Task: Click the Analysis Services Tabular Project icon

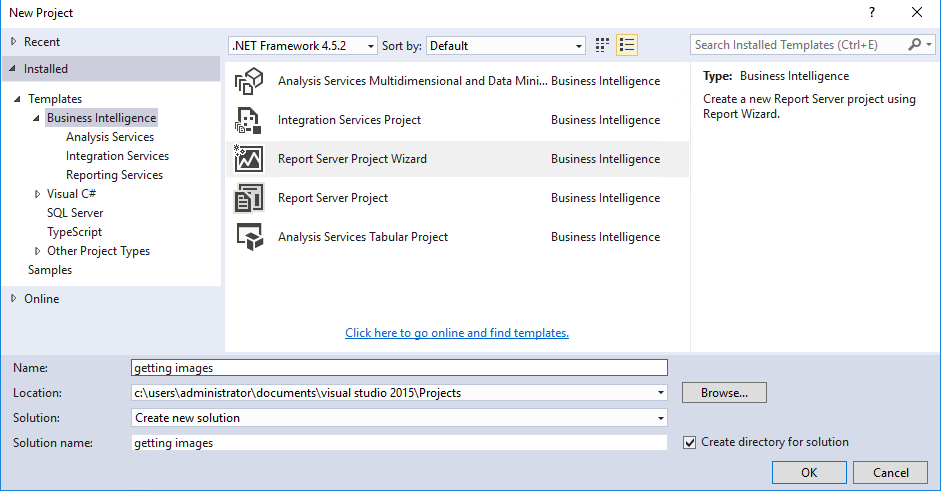Action: coord(248,237)
